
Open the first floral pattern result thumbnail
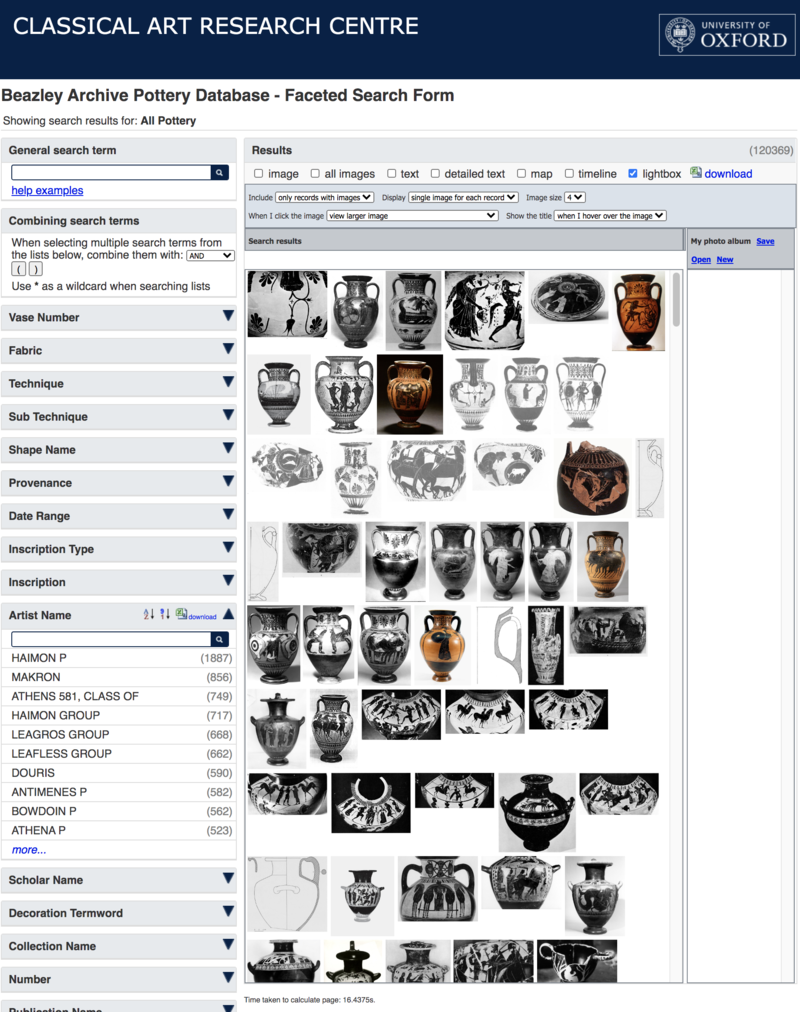tap(287, 304)
